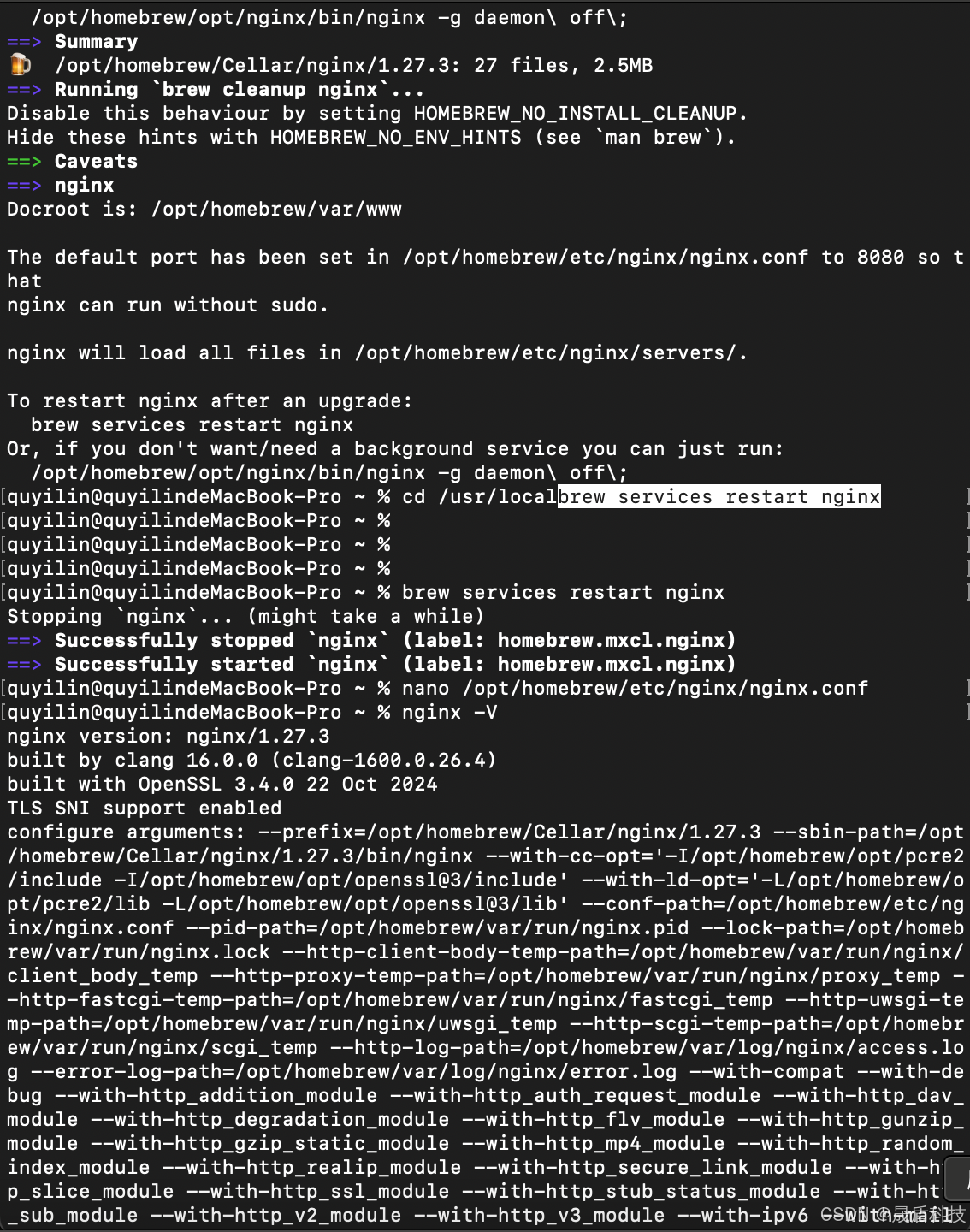970x1232 pixels.
Task: Click the Docroot path /opt/homebrew/var/www
Action: [x=276, y=210]
